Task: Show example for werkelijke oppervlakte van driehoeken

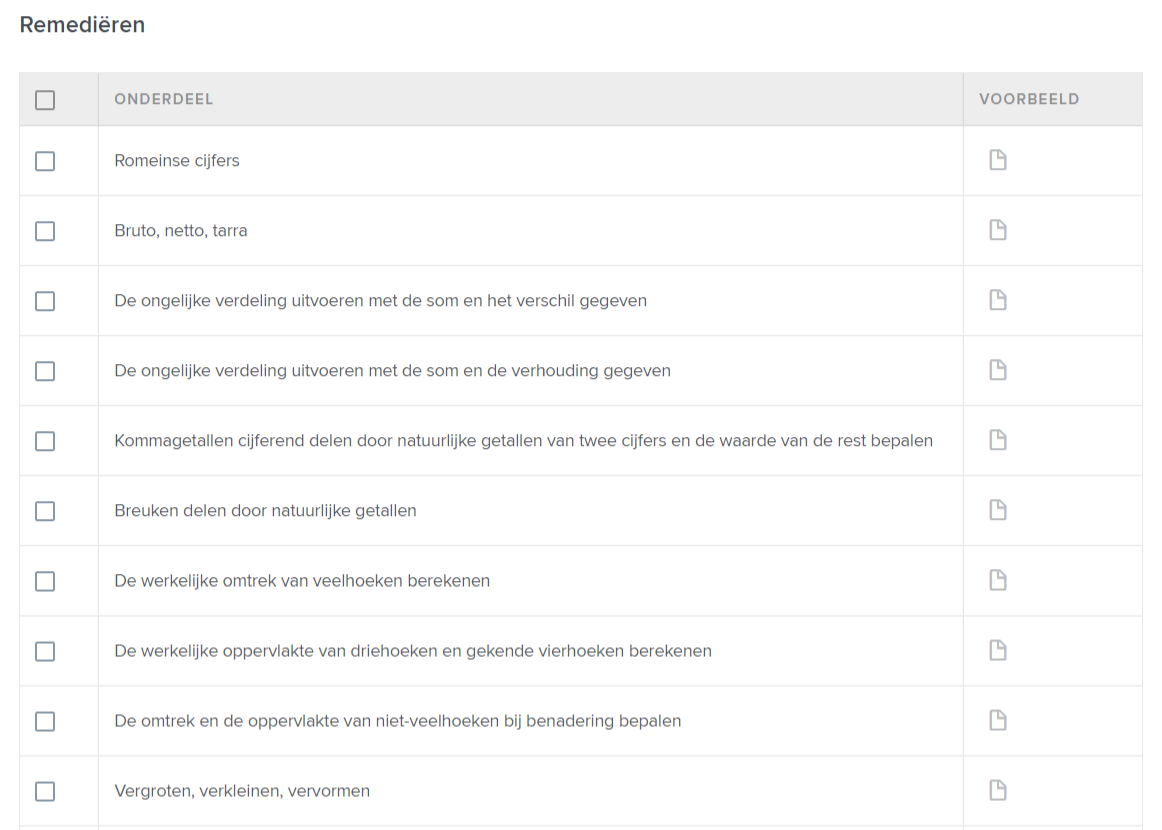Action: pos(997,650)
